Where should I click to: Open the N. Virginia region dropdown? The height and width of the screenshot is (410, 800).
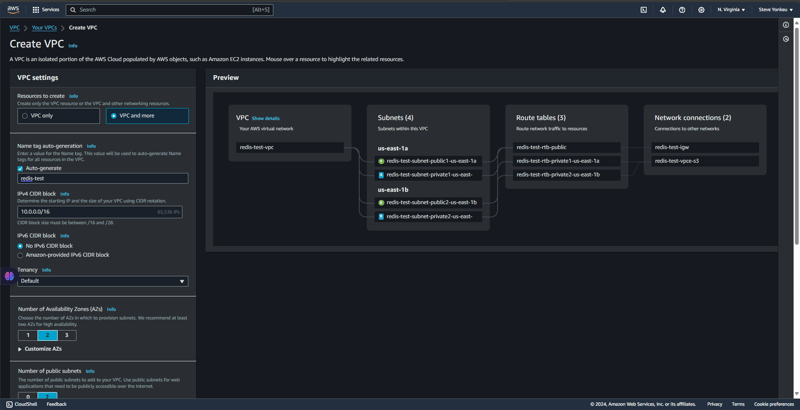[x=731, y=10]
